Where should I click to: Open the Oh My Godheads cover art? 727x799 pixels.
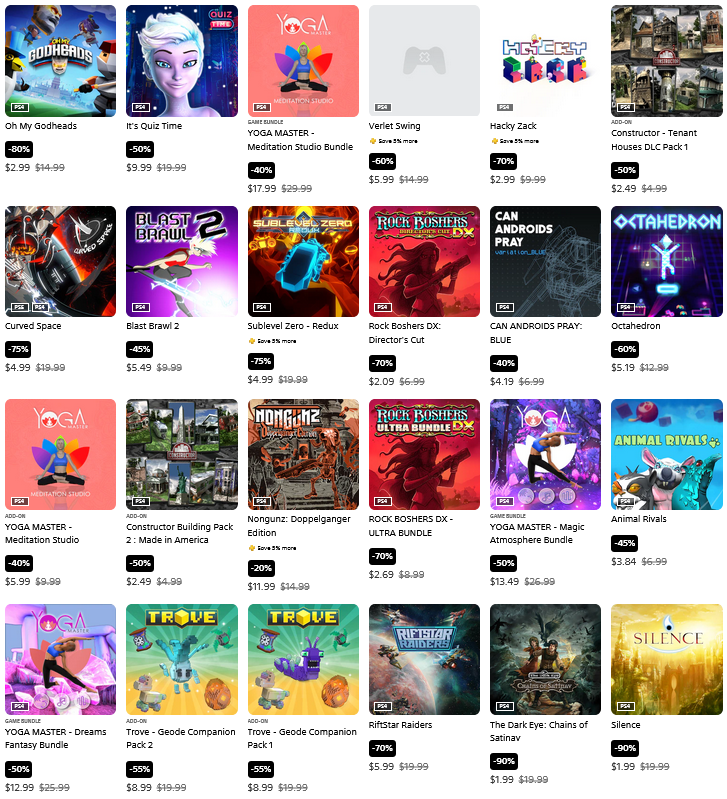coord(60,61)
